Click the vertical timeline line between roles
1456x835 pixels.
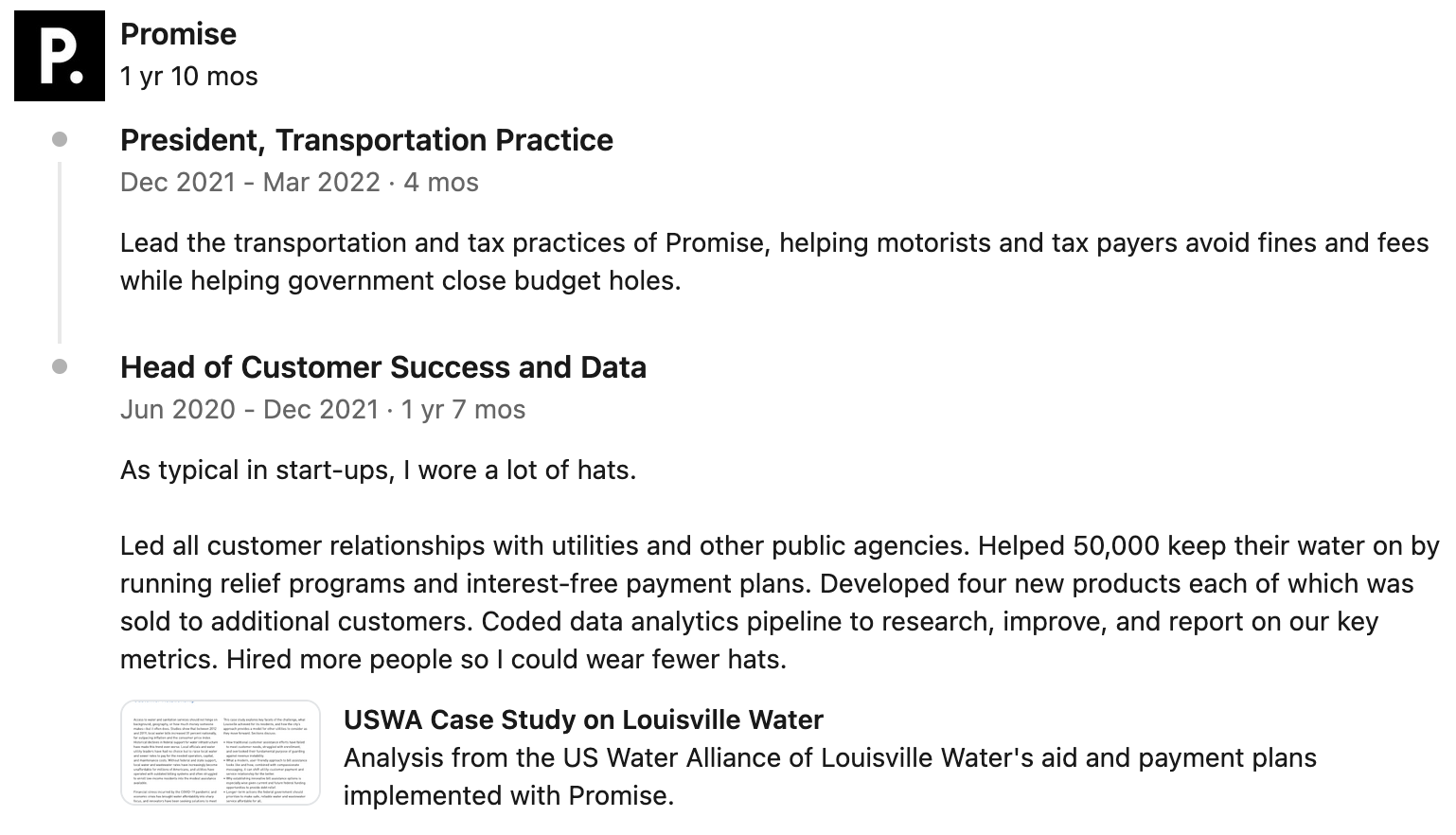point(60,252)
